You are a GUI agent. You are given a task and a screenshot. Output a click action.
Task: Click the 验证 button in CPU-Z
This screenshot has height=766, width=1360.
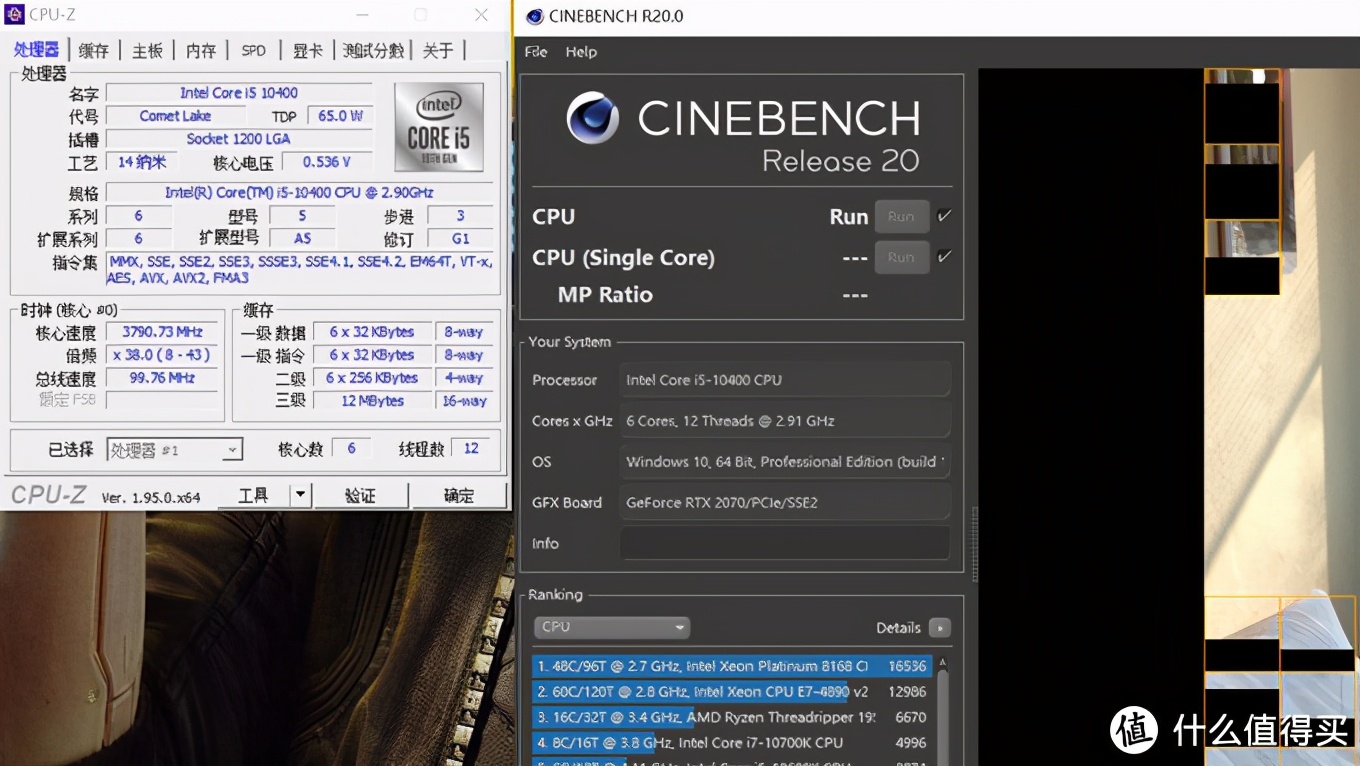(360, 495)
